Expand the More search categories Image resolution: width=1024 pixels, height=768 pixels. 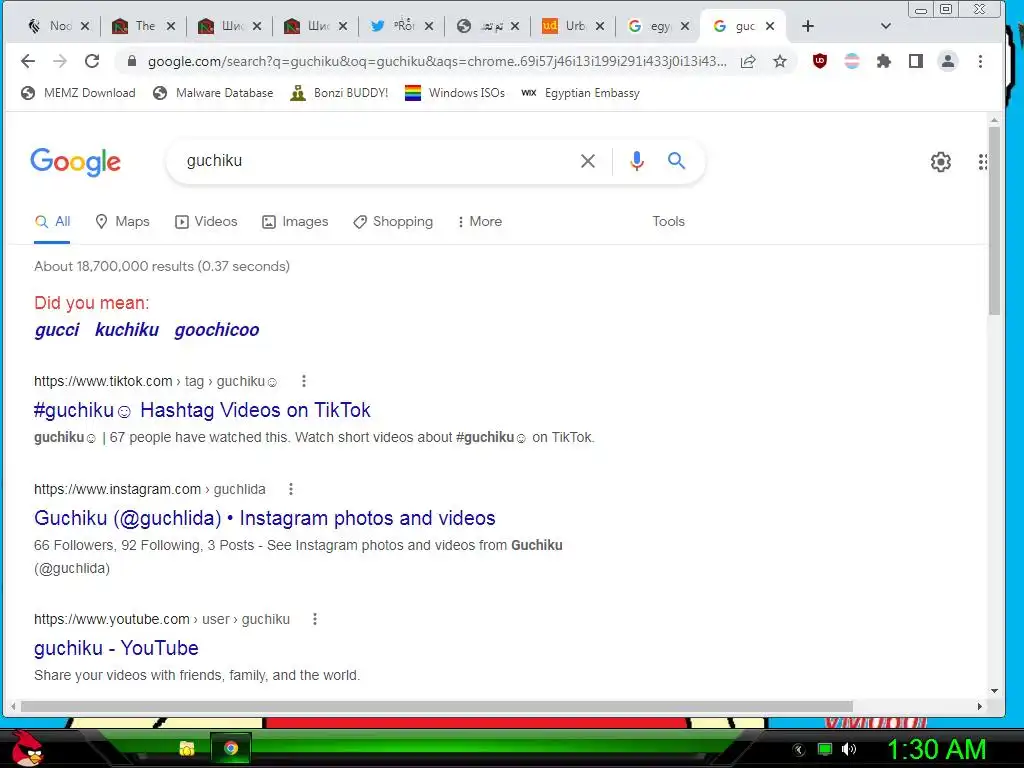pyautogui.click(x=480, y=221)
